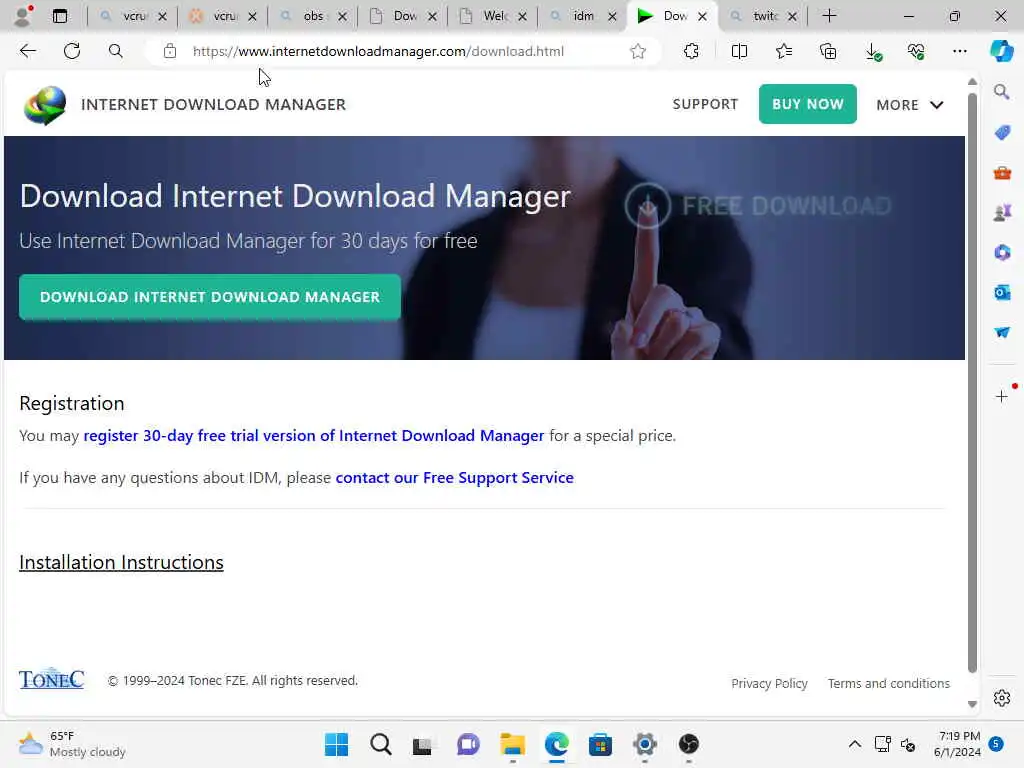Viewport: 1024px width, 768px height.
Task: Open the weather widget showing 65°F
Action: (71, 744)
